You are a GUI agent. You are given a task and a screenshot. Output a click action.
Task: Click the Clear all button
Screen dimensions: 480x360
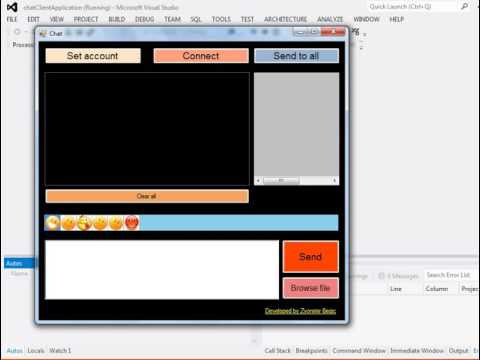[147, 196]
